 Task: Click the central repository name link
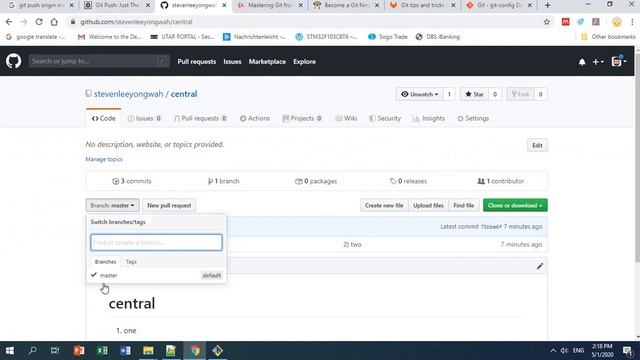click(x=184, y=94)
